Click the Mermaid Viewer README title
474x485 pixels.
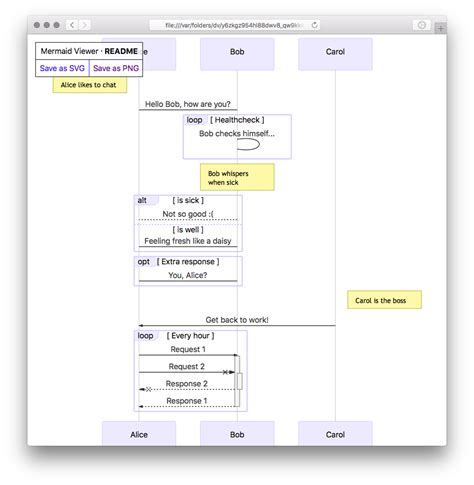tap(89, 51)
